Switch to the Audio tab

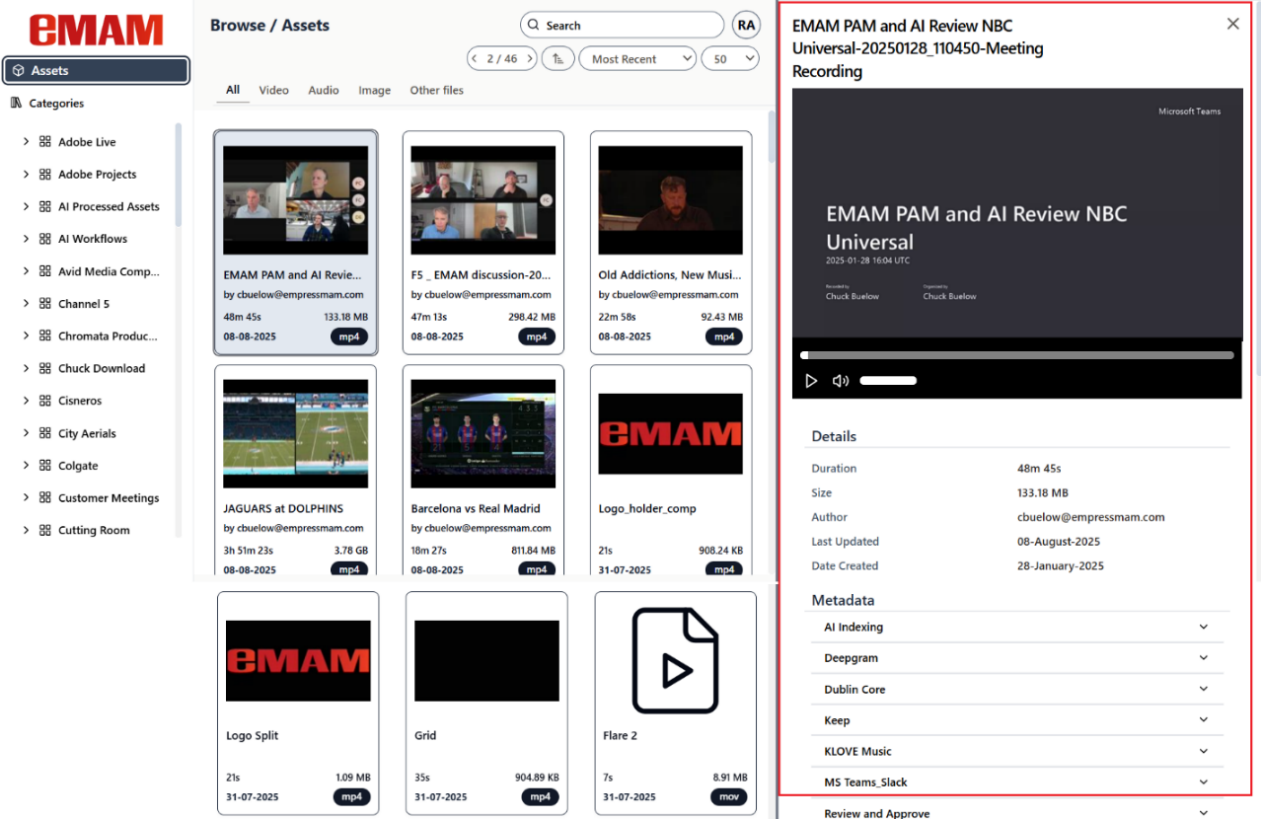click(x=324, y=90)
